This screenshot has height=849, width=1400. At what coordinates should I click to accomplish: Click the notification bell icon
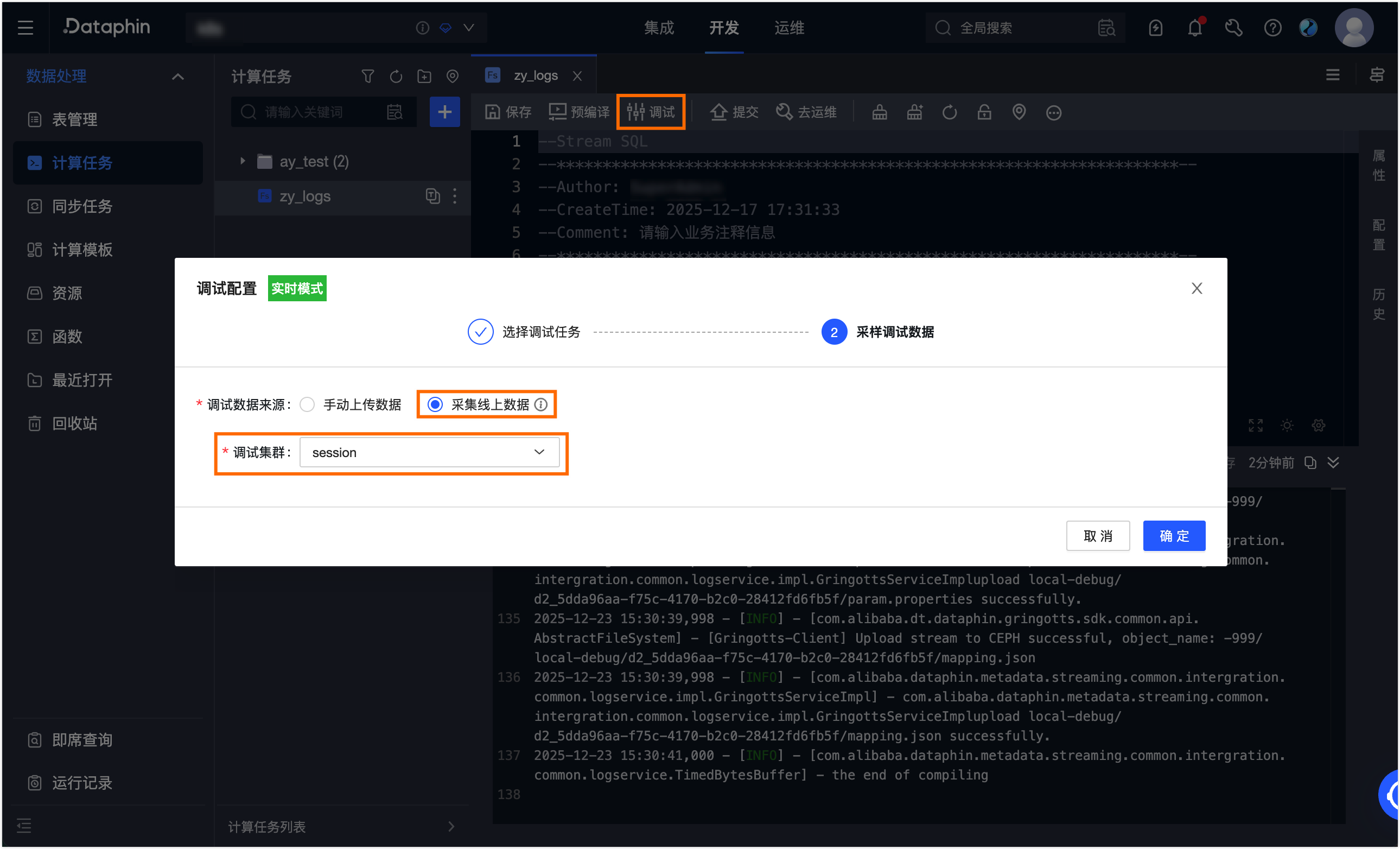[1194, 28]
